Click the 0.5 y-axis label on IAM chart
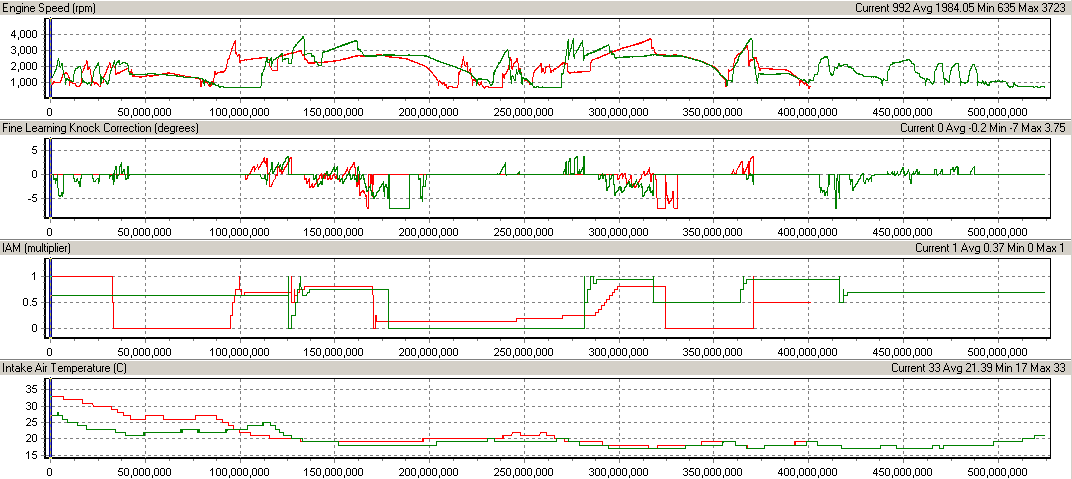Viewport: 1072px width, 479px height. point(29,302)
